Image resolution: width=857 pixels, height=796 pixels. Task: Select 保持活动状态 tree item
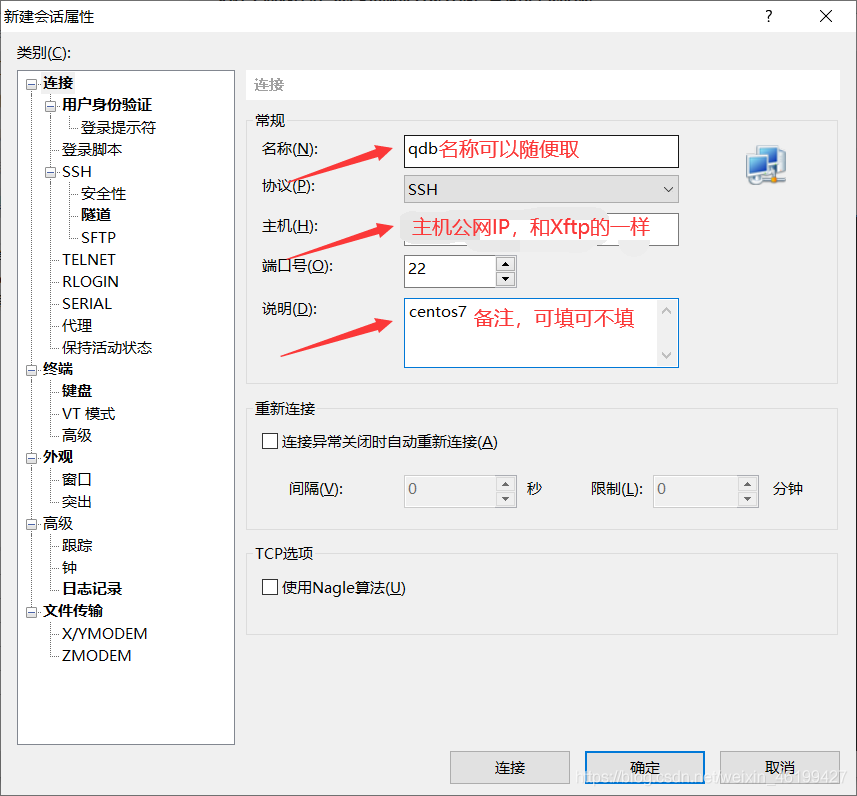pyautogui.click(x=107, y=348)
